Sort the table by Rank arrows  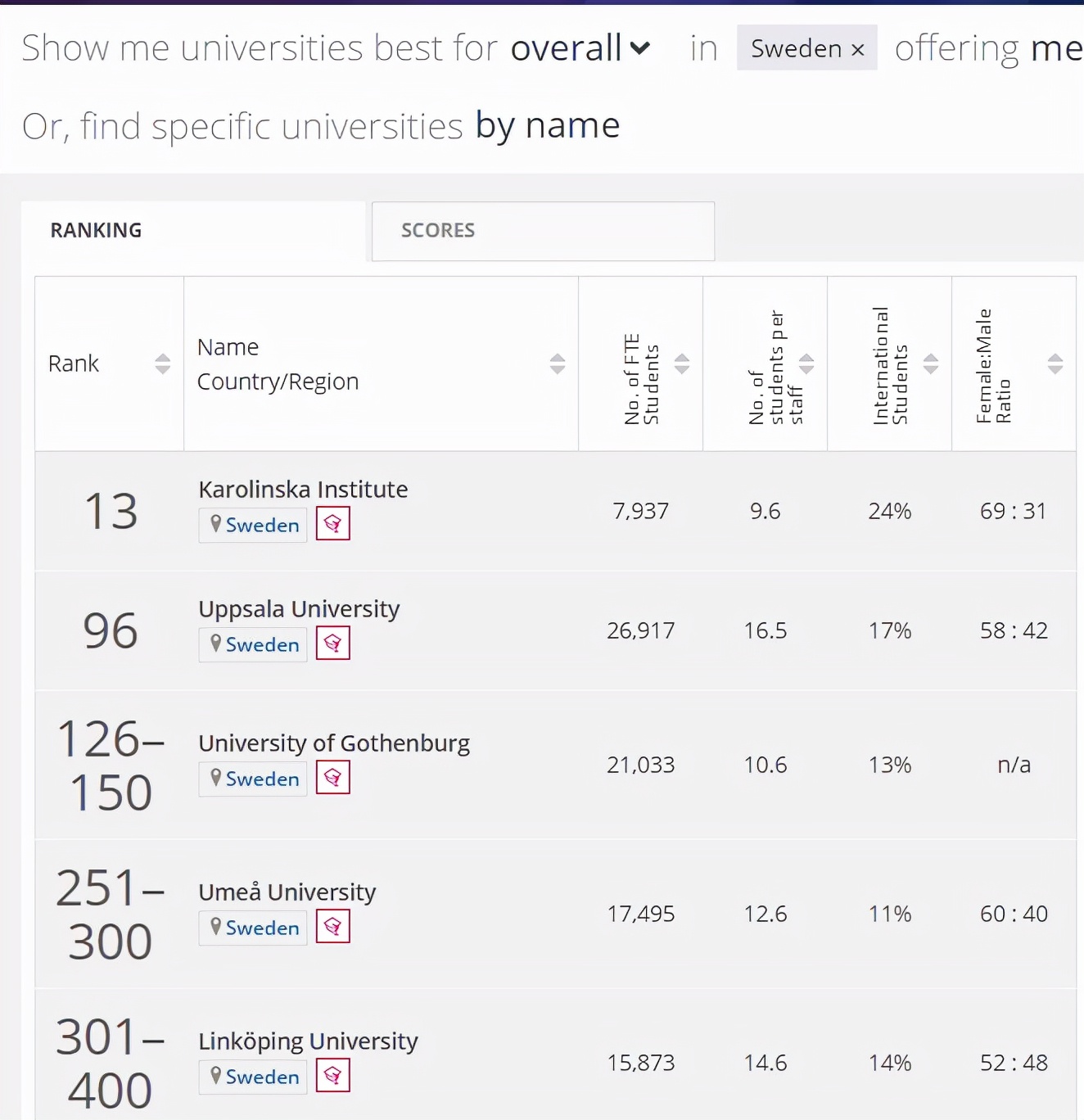click(163, 364)
